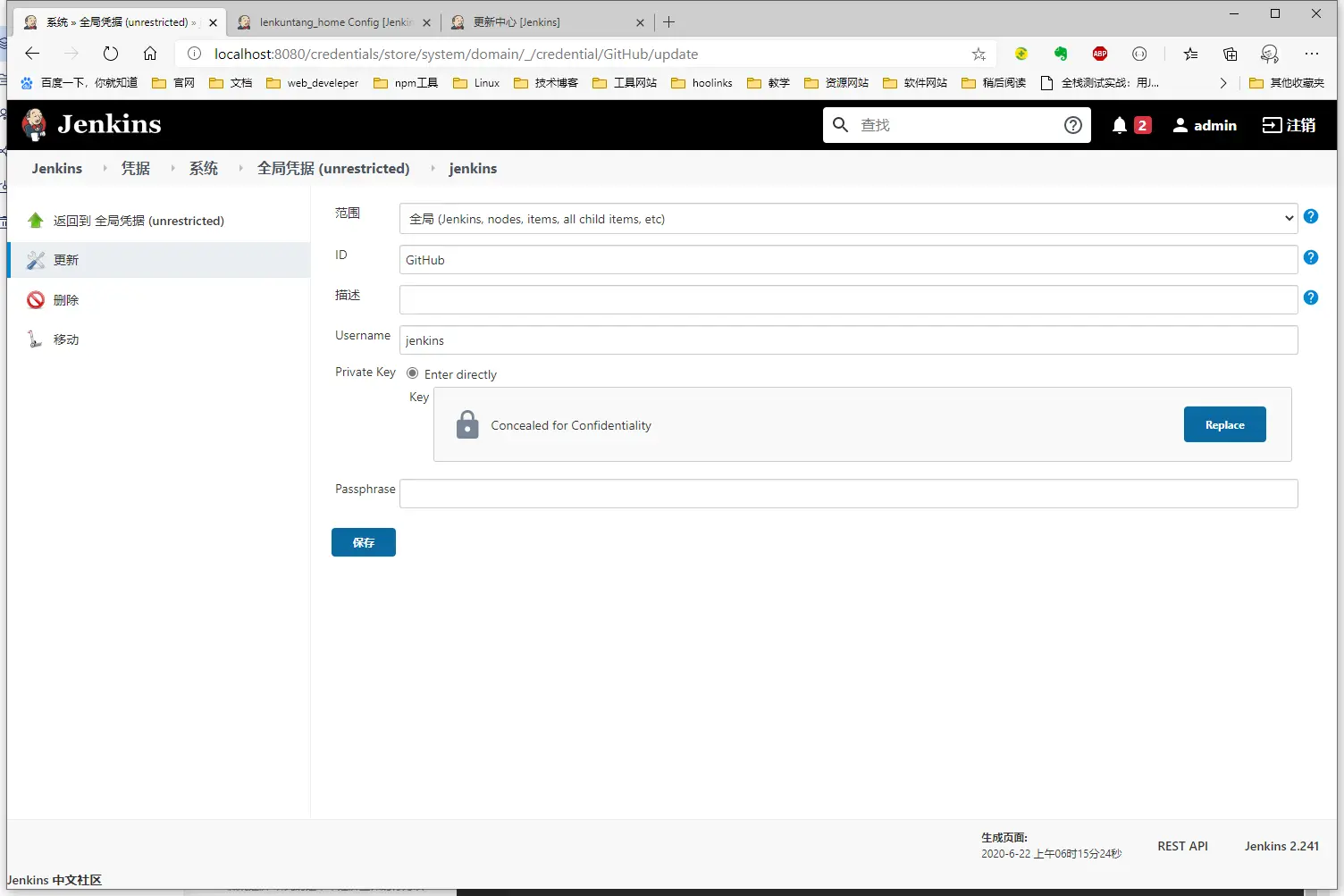The height and width of the screenshot is (896, 1344).
Task: Expand breadcrumb arrow before jenkins
Action: (433, 168)
